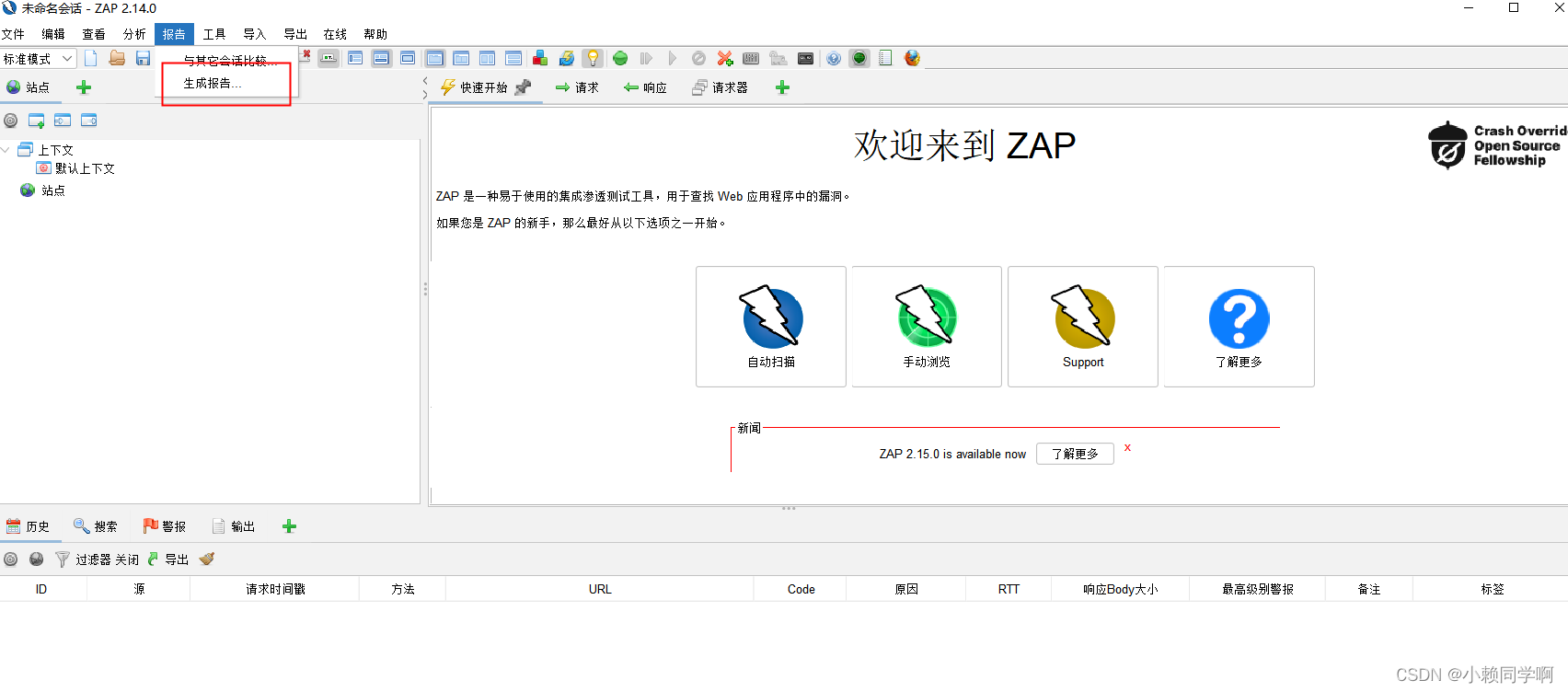Switch to the 快速开始 tab
This screenshot has width=1568, height=692.
coord(485,87)
